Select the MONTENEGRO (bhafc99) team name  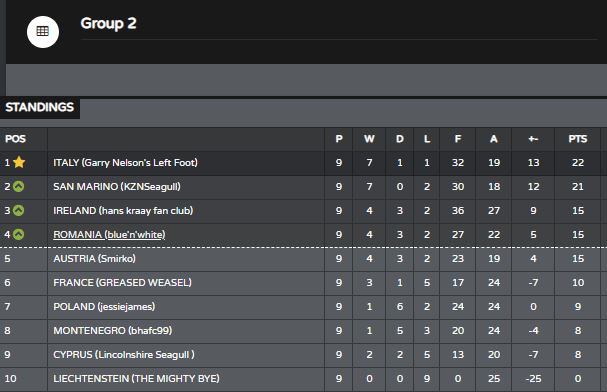coord(113,330)
